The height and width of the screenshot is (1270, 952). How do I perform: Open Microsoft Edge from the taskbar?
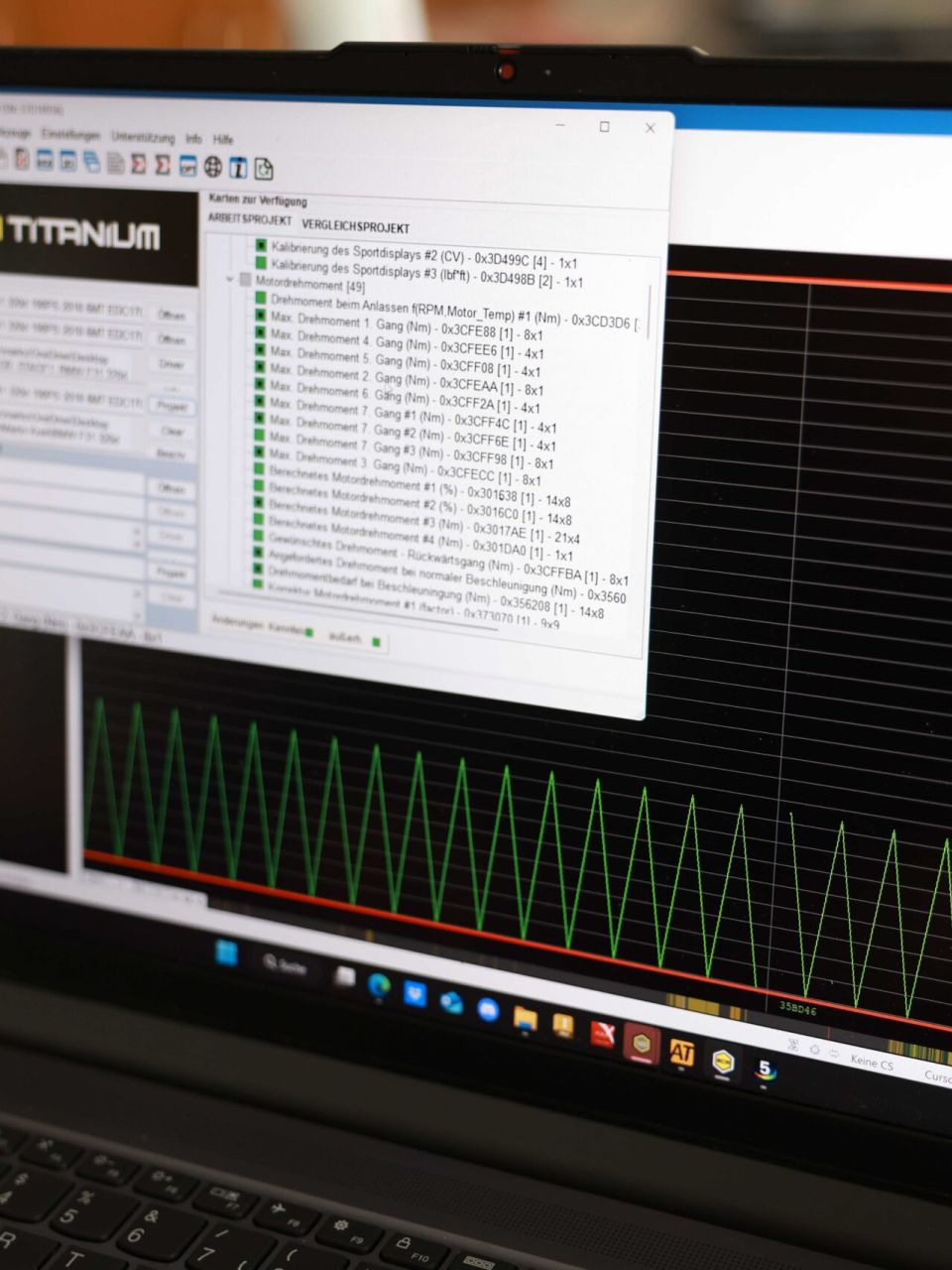click(380, 985)
